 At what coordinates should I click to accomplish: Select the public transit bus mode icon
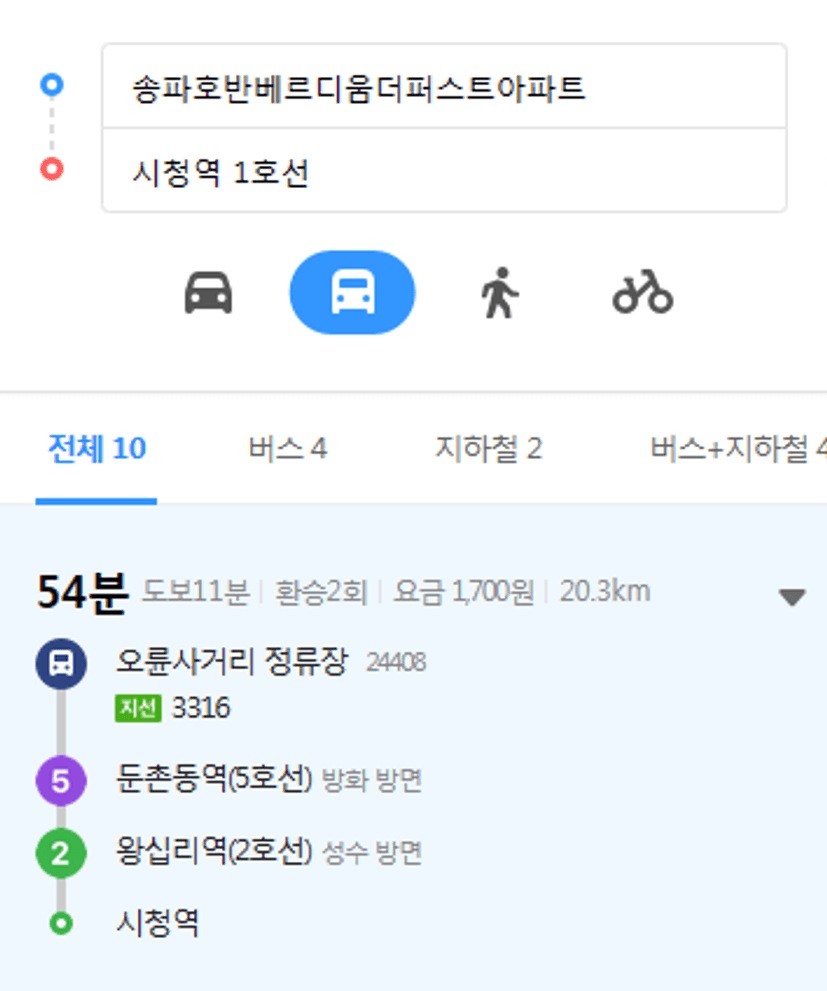tap(353, 293)
